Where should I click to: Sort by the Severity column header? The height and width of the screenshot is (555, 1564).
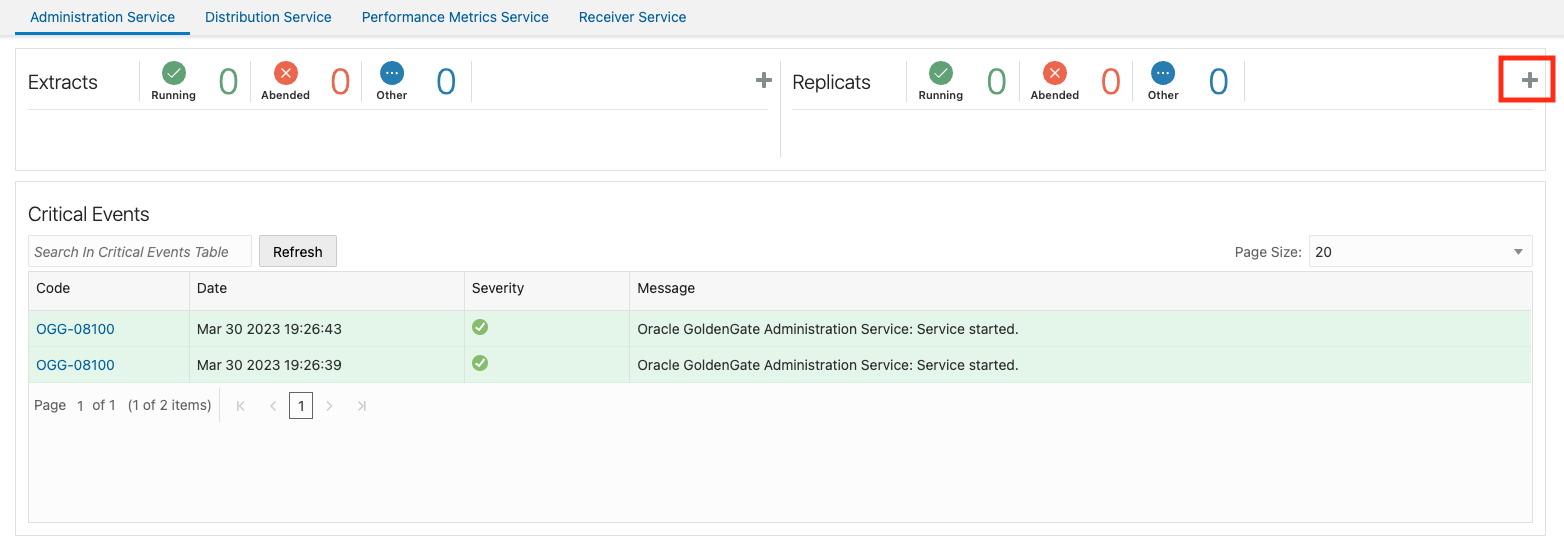click(498, 288)
